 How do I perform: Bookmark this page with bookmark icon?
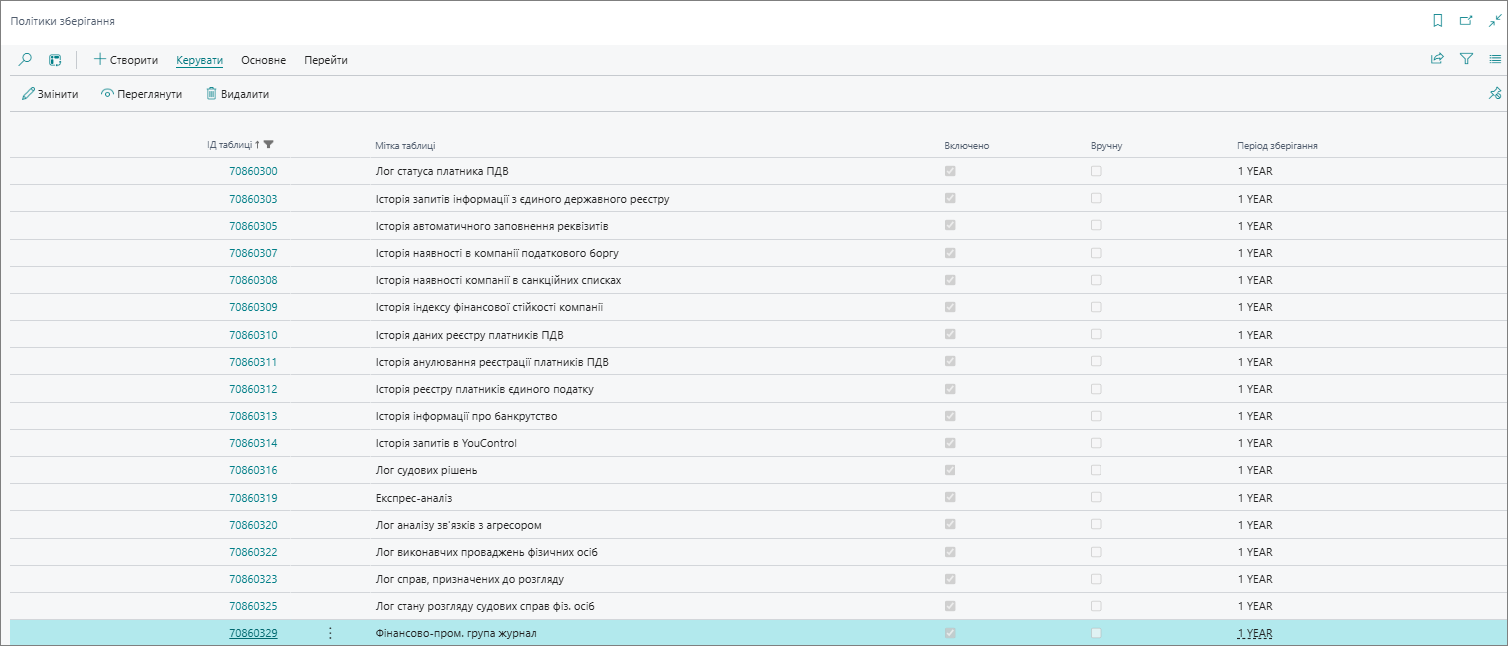pos(1438,20)
